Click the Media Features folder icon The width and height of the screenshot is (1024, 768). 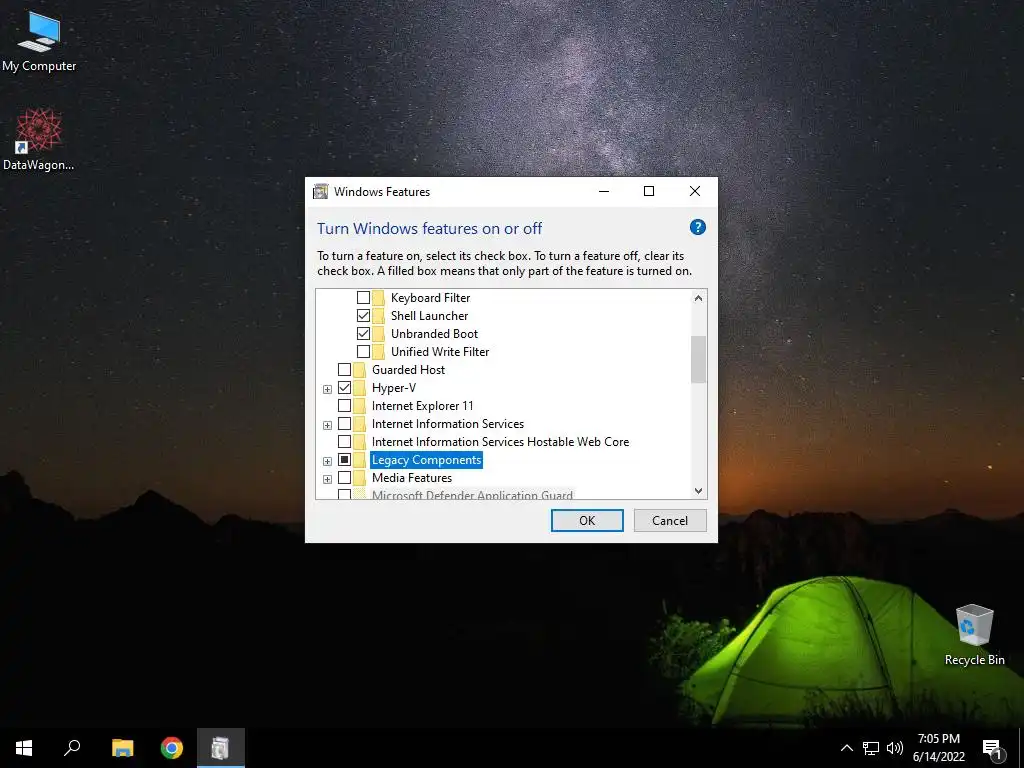(360, 478)
